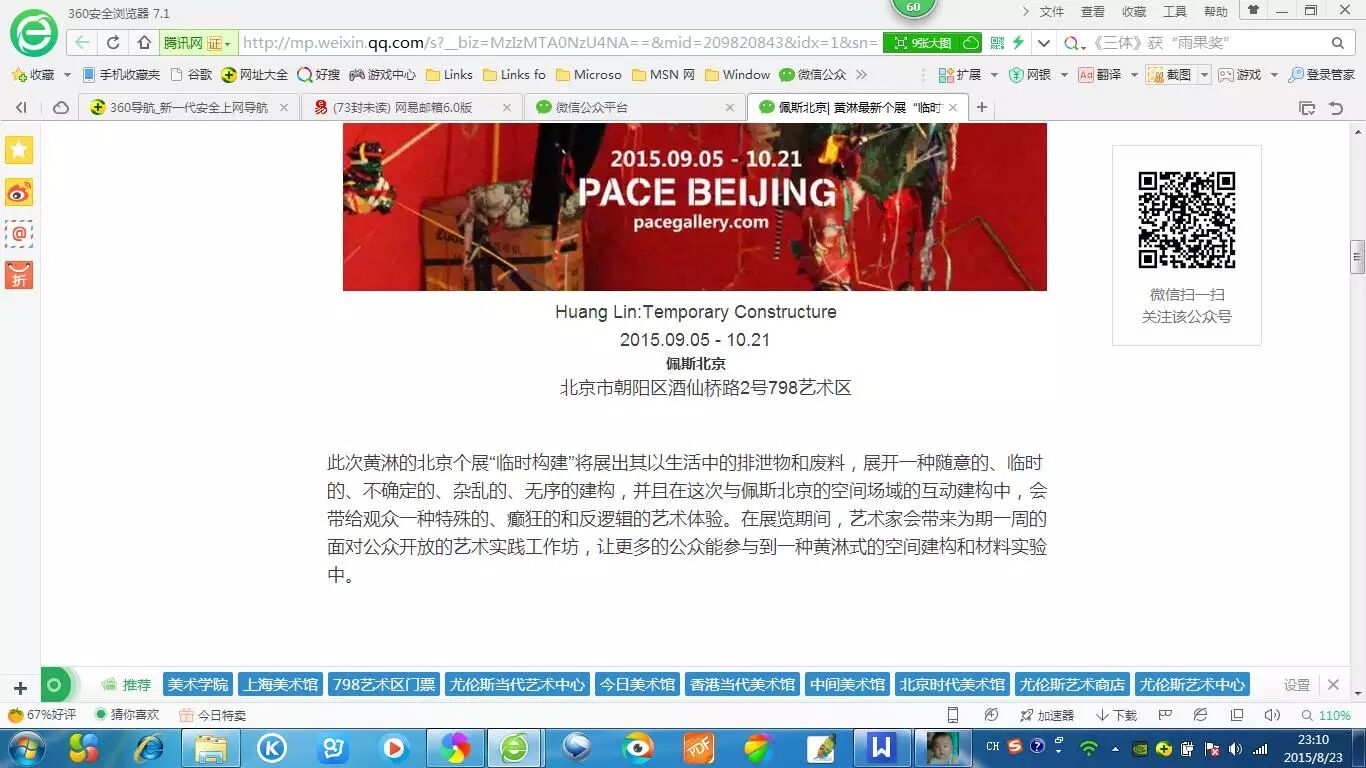Open the Links fo bookmark folder
This screenshot has width=1366, height=768.
tap(514, 75)
